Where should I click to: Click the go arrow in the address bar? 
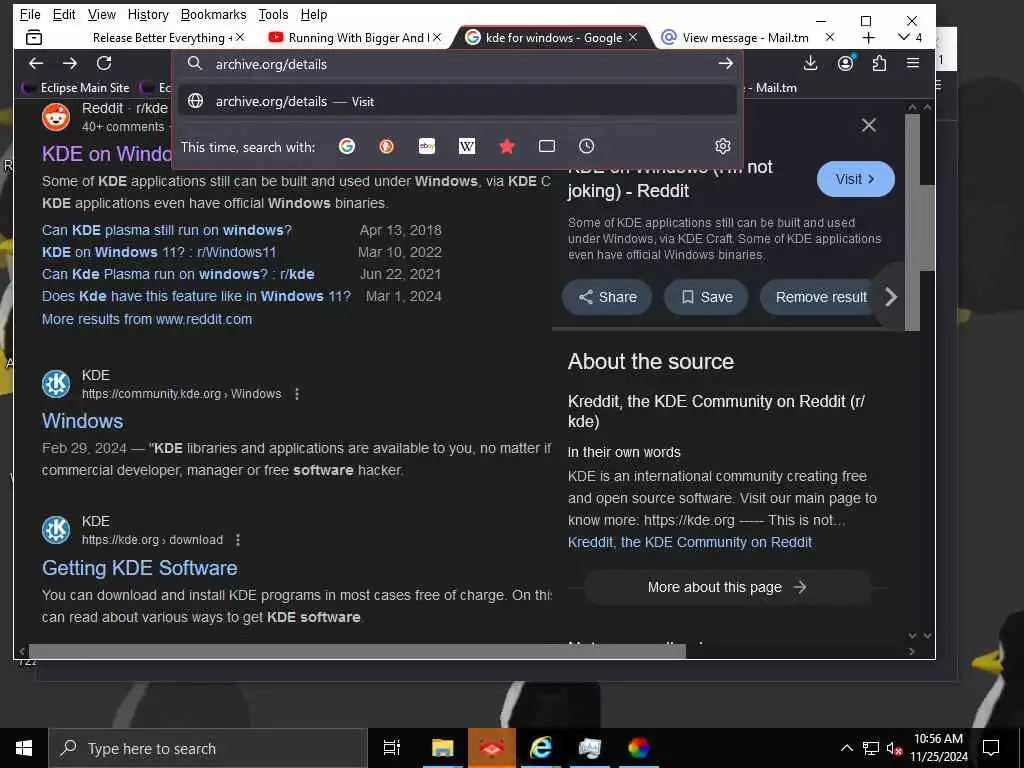click(x=725, y=63)
